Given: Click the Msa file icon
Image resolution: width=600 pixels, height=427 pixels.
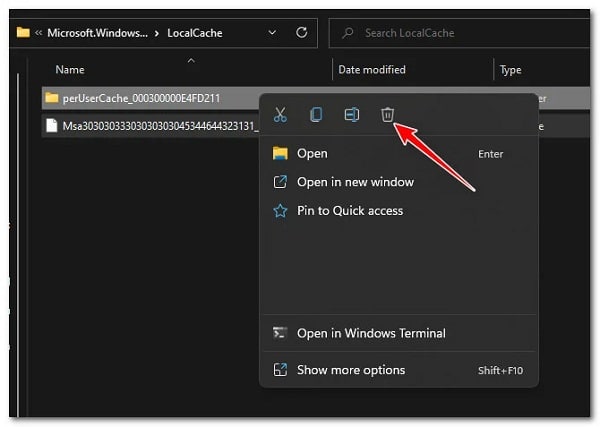Looking at the screenshot, I should pos(53,126).
